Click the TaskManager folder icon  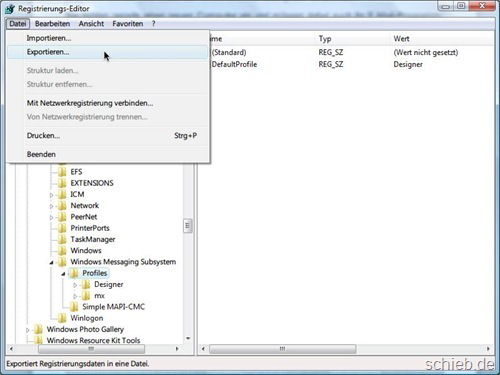pyautogui.click(x=62, y=239)
